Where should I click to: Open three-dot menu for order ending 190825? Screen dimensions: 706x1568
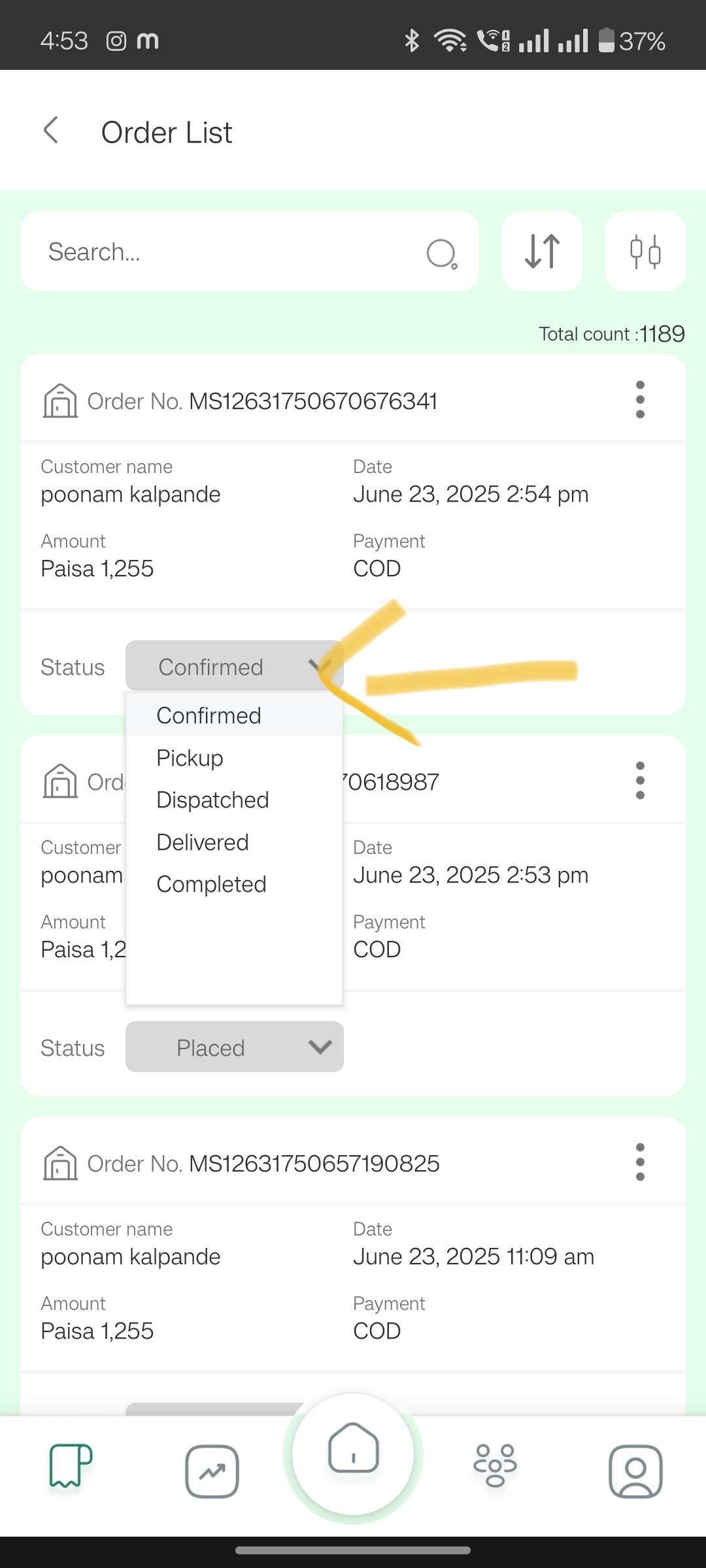pyautogui.click(x=640, y=1162)
